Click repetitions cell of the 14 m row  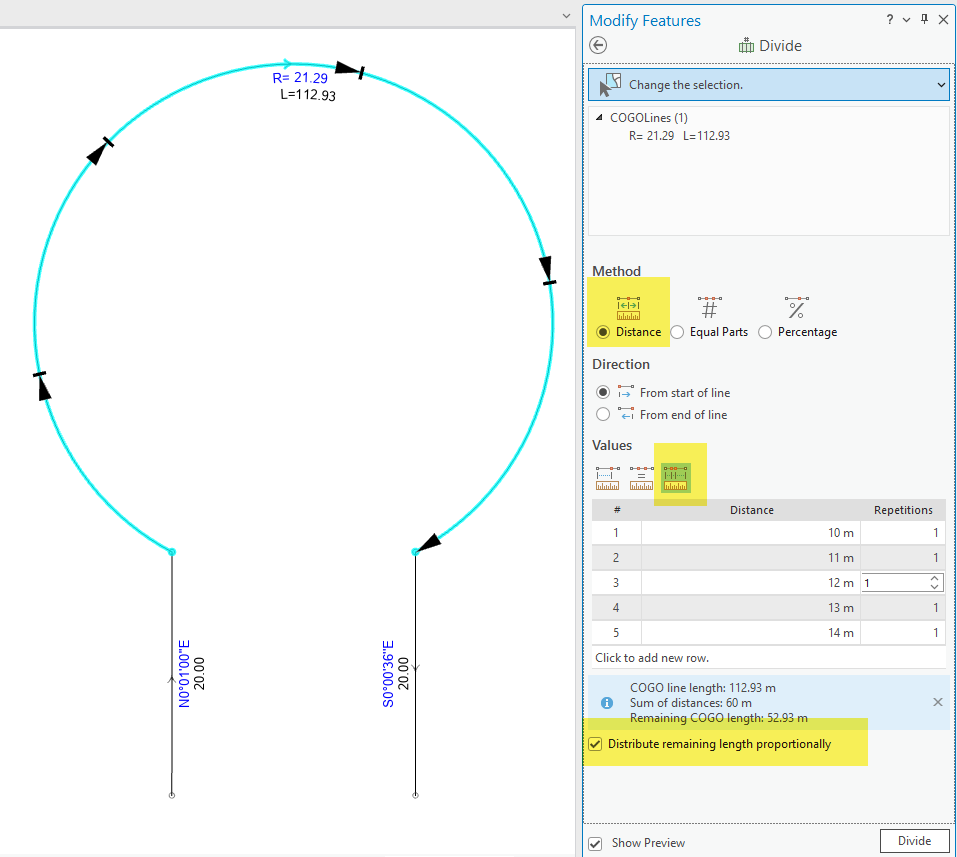tap(903, 633)
